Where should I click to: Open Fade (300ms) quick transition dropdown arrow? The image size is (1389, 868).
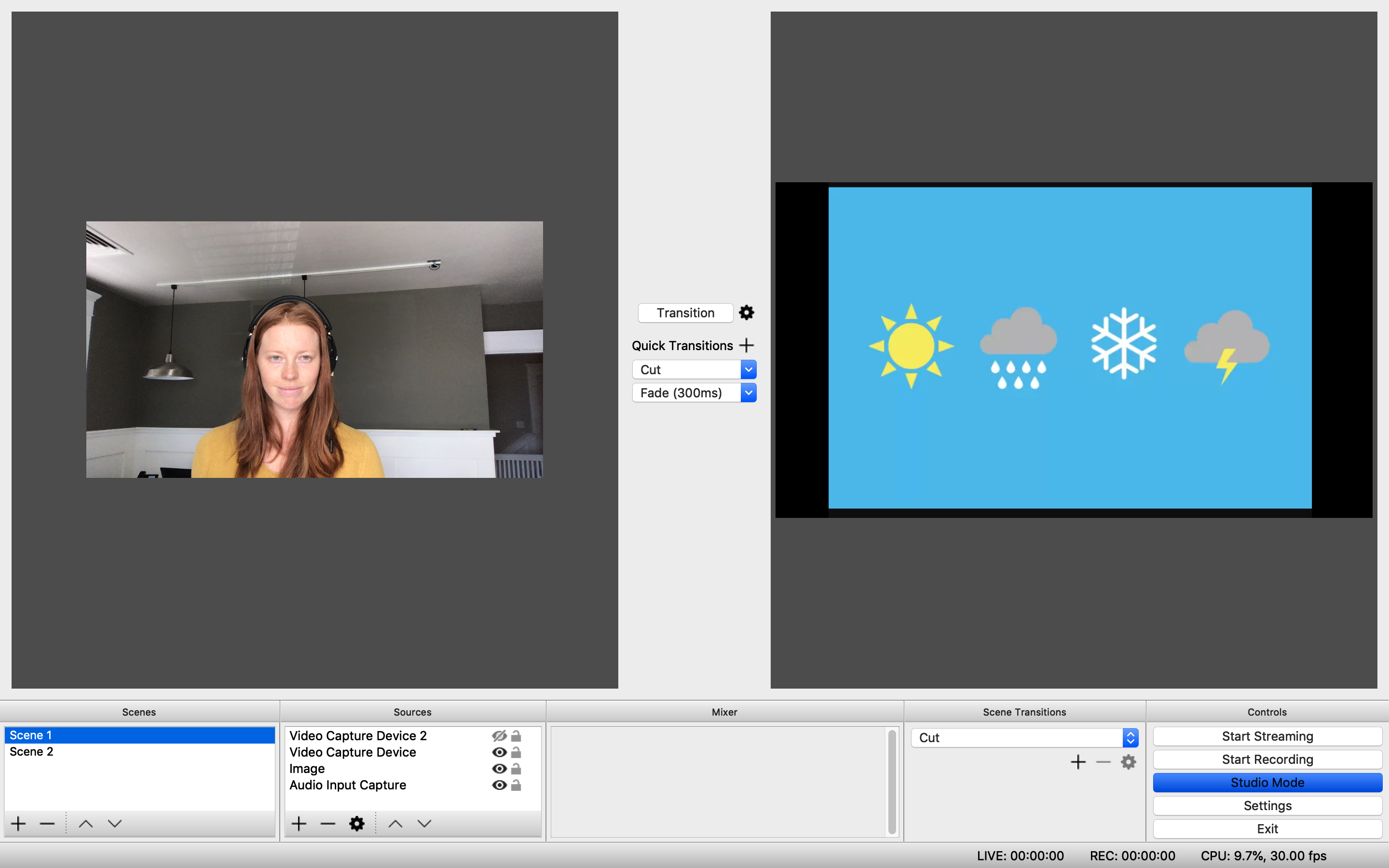click(x=748, y=393)
